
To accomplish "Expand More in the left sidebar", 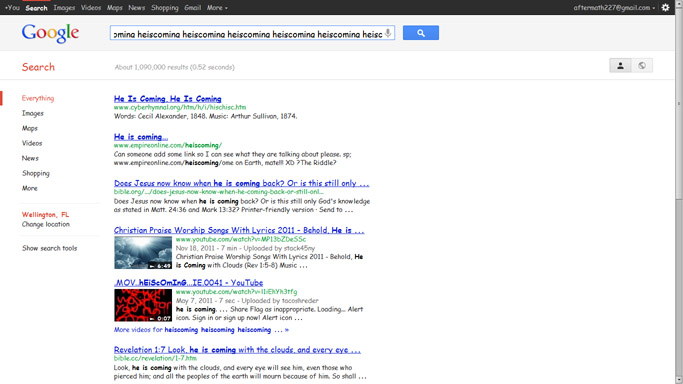I will [30, 188].
